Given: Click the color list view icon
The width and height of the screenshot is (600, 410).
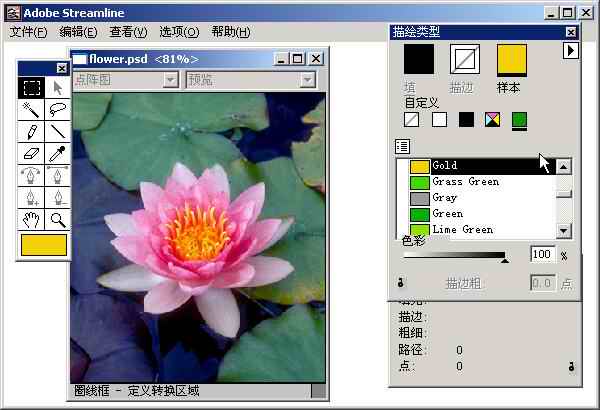Looking at the screenshot, I should 402,146.
